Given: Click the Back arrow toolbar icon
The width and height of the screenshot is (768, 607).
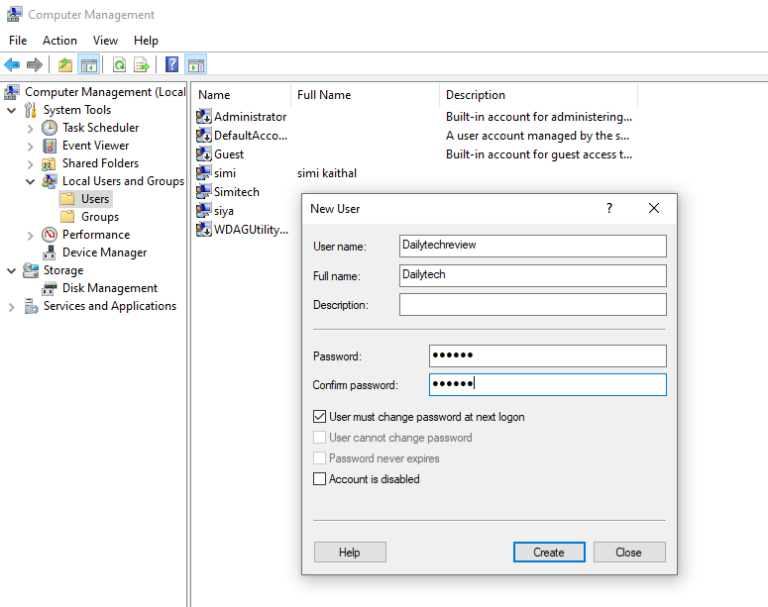Looking at the screenshot, I should point(12,65).
